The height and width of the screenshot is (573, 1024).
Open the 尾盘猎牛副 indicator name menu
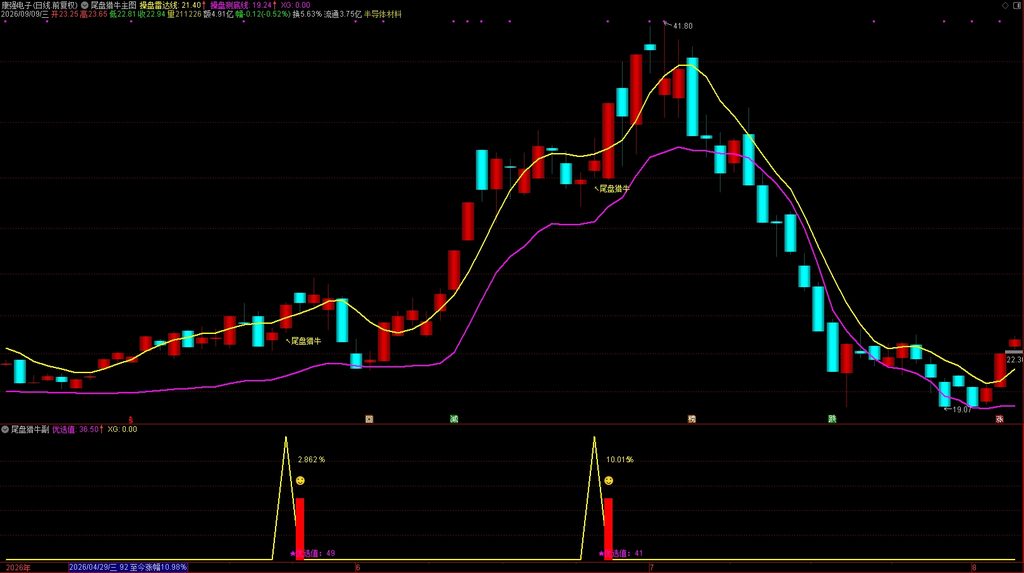(30, 429)
